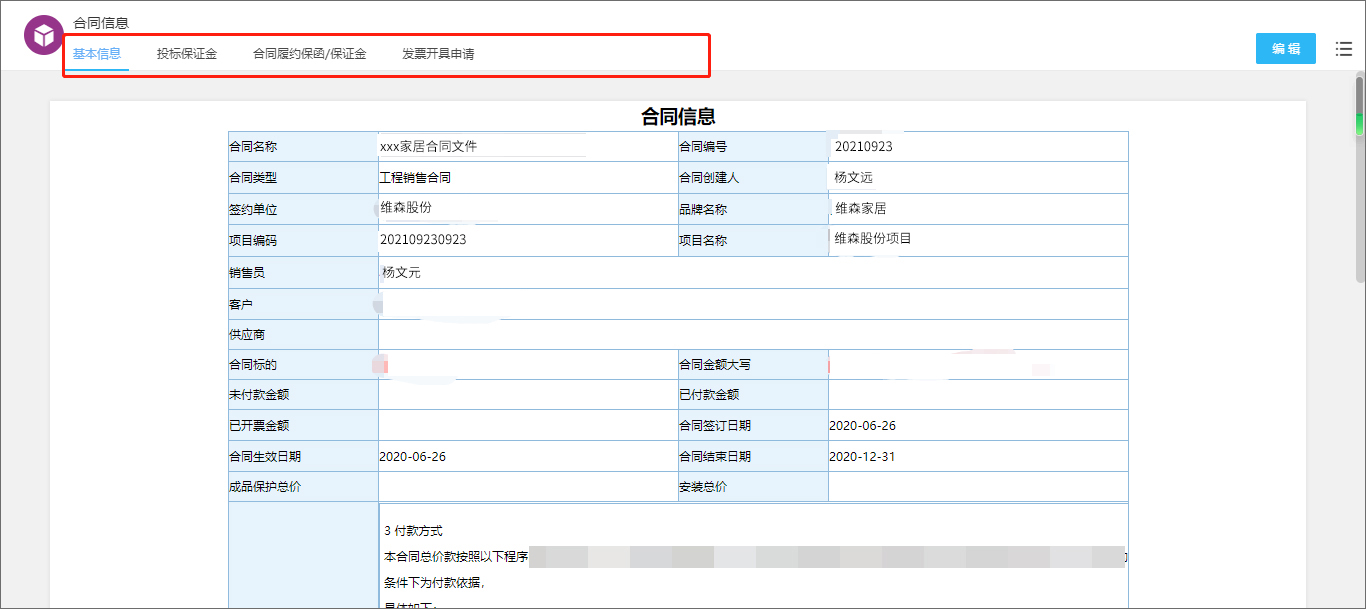Select the 签约单位 value 维森股份
Viewport: 1366px width, 609px height.
[x=406, y=208]
